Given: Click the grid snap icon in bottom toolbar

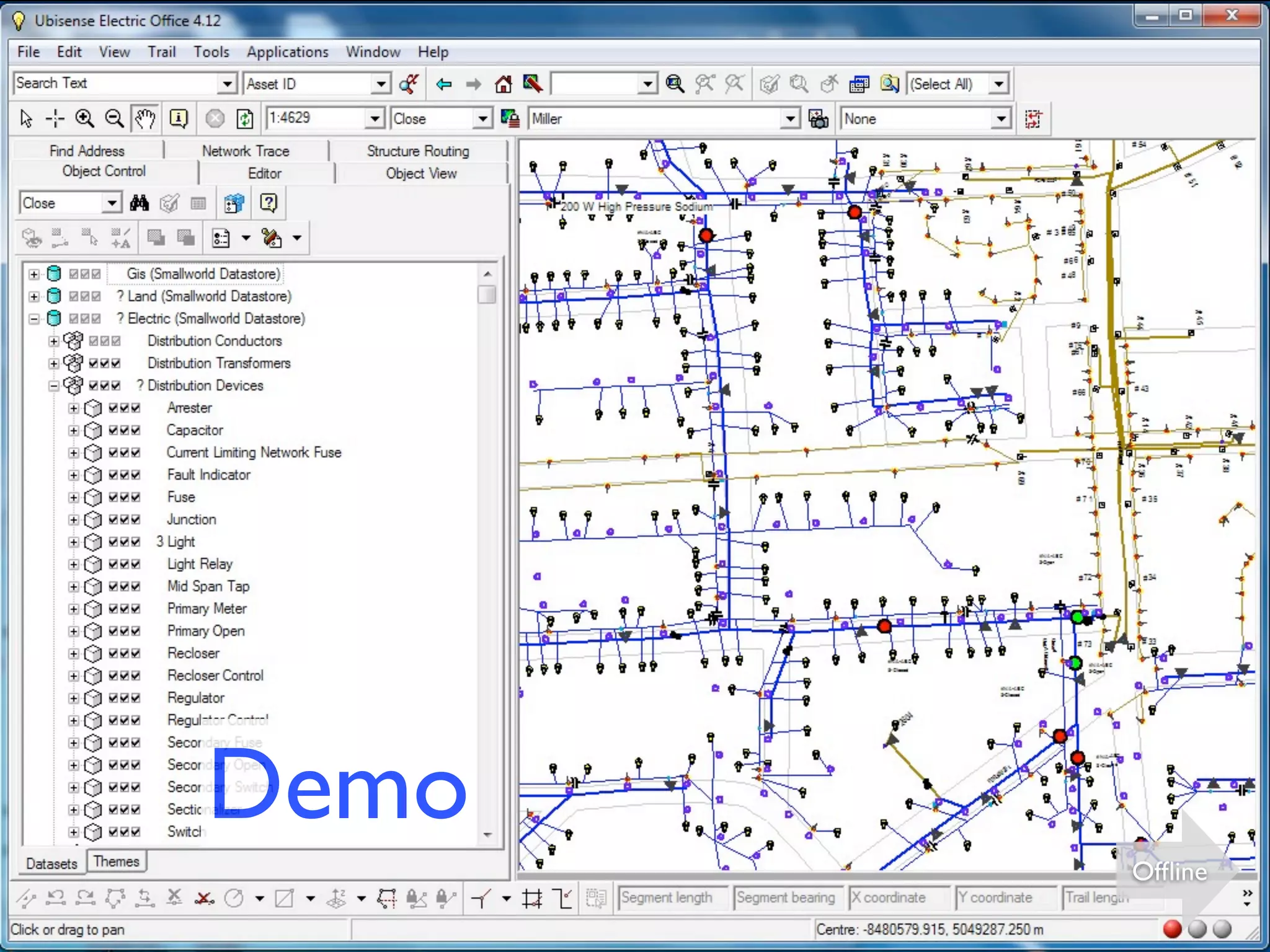Looking at the screenshot, I should click(532, 898).
